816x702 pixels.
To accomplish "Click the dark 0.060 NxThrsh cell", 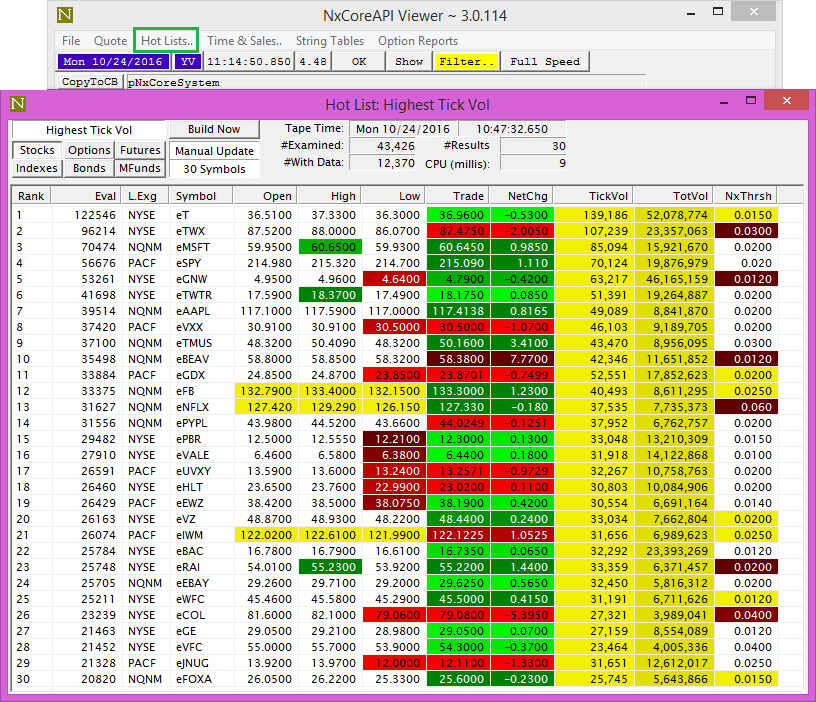I will [746, 407].
